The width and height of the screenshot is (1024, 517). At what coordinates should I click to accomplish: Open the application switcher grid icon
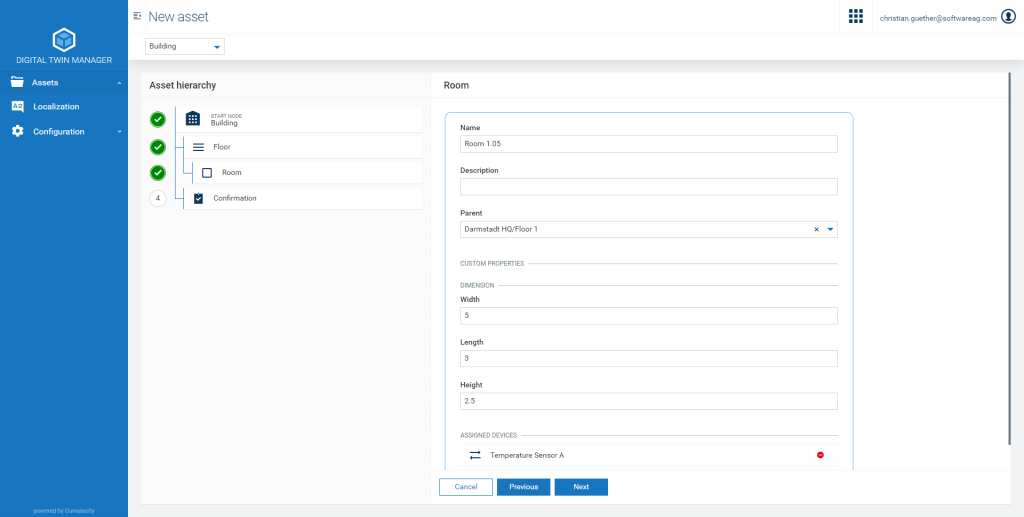click(855, 17)
